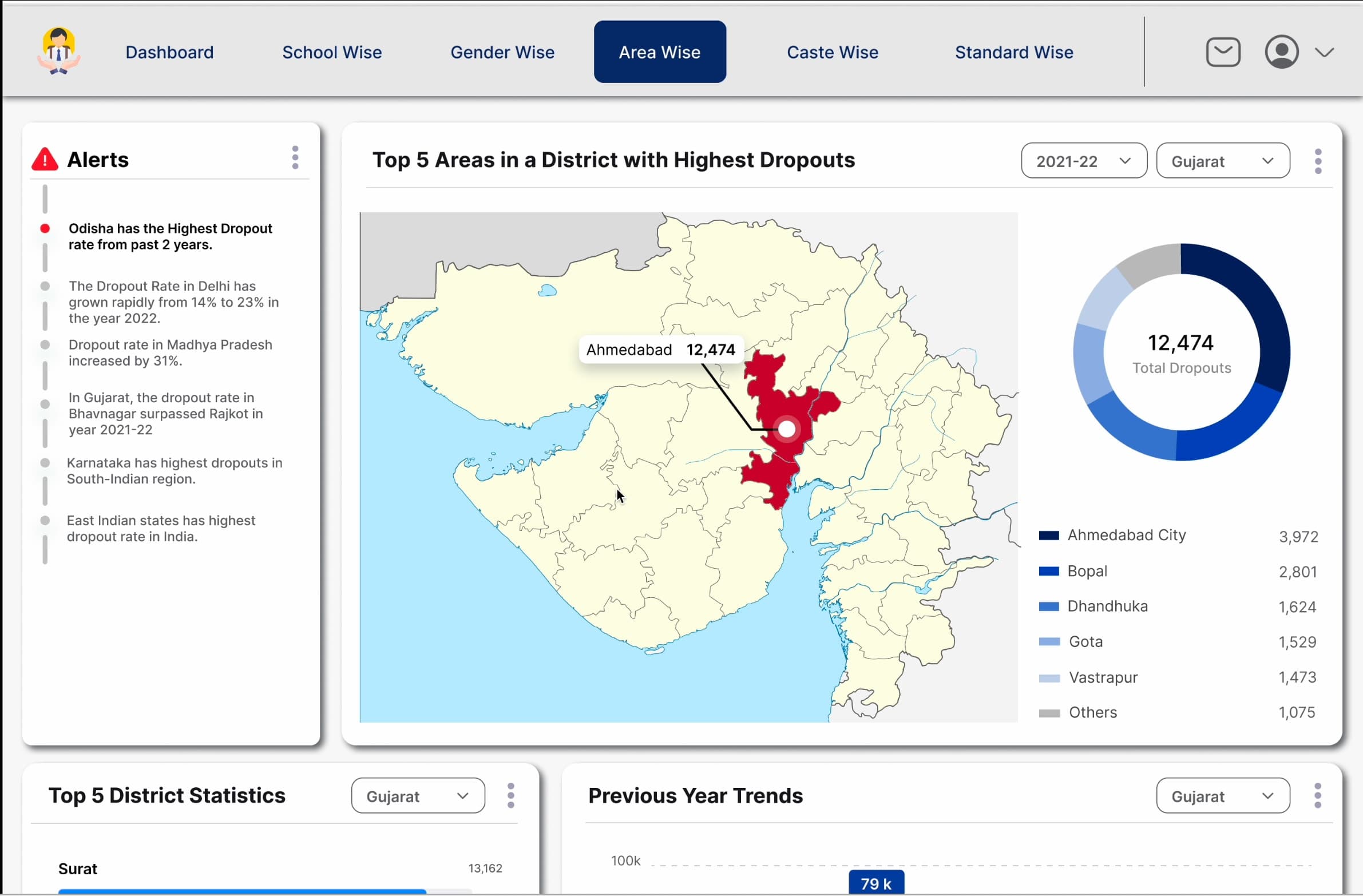Click the Bopal legend label
The width and height of the screenshot is (1363, 896).
[1087, 571]
